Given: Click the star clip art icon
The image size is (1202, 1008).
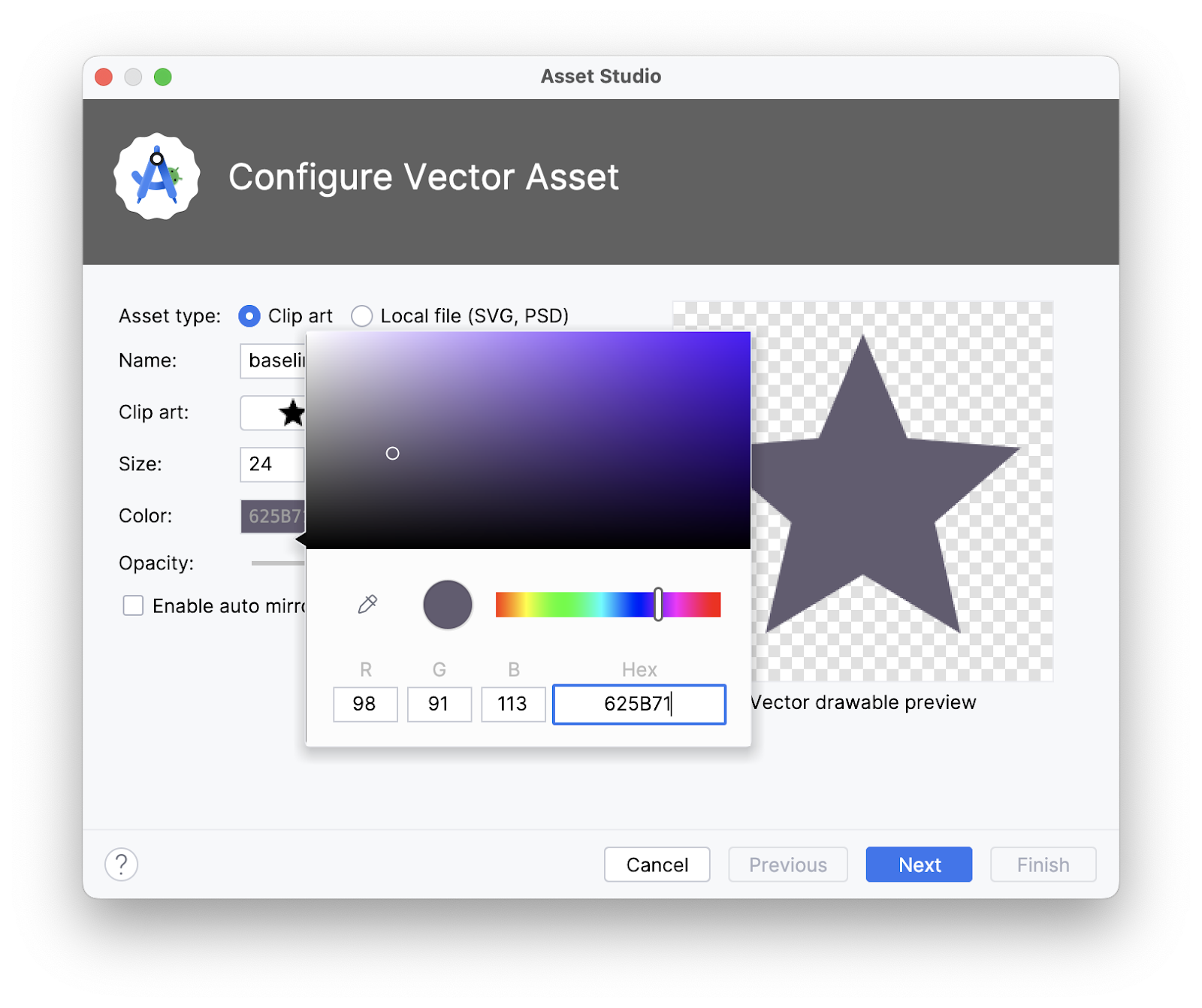Looking at the screenshot, I should [x=291, y=412].
